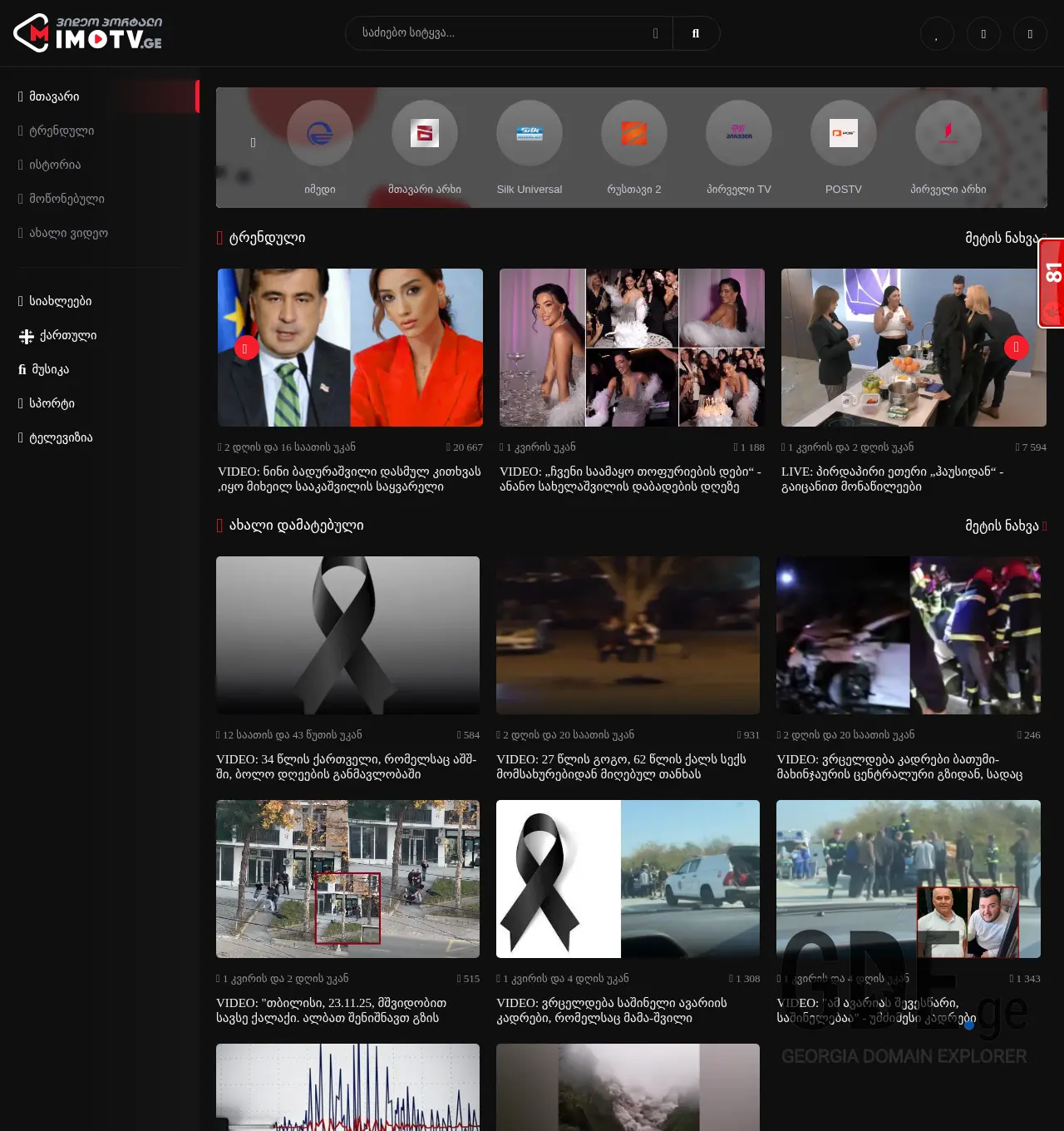Select the იმედი channel icon
This screenshot has height=1131, width=1064.
(321, 133)
